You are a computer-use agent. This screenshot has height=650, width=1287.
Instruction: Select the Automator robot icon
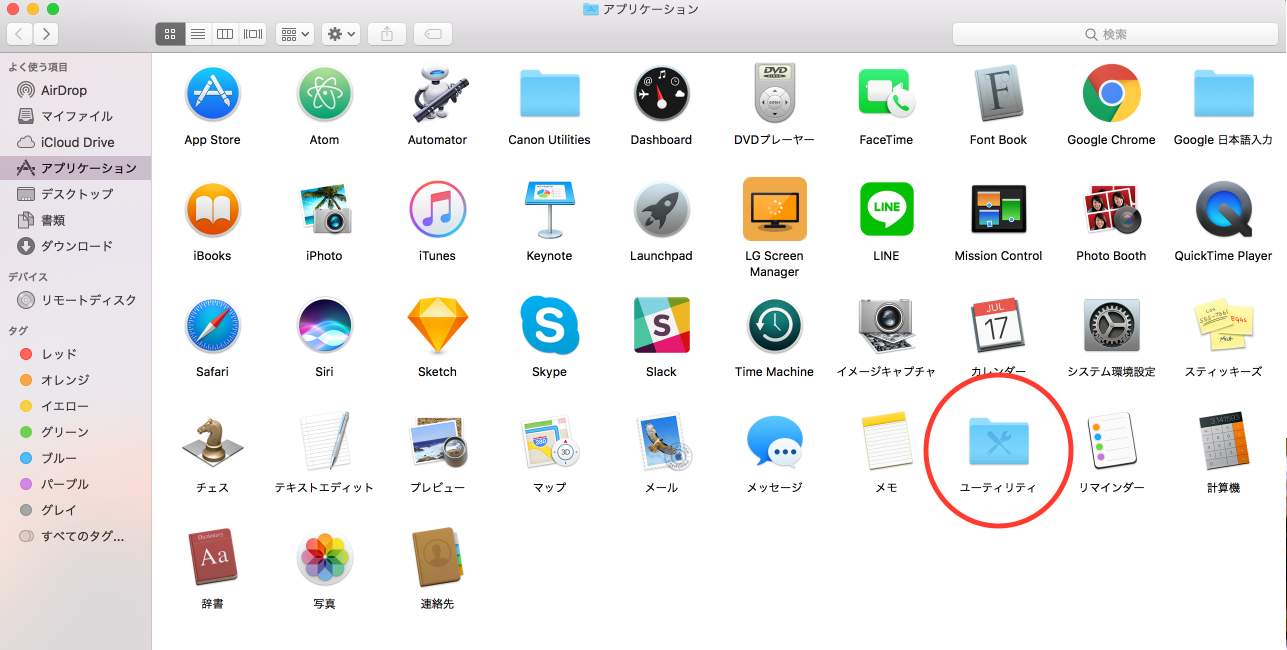(x=437, y=95)
